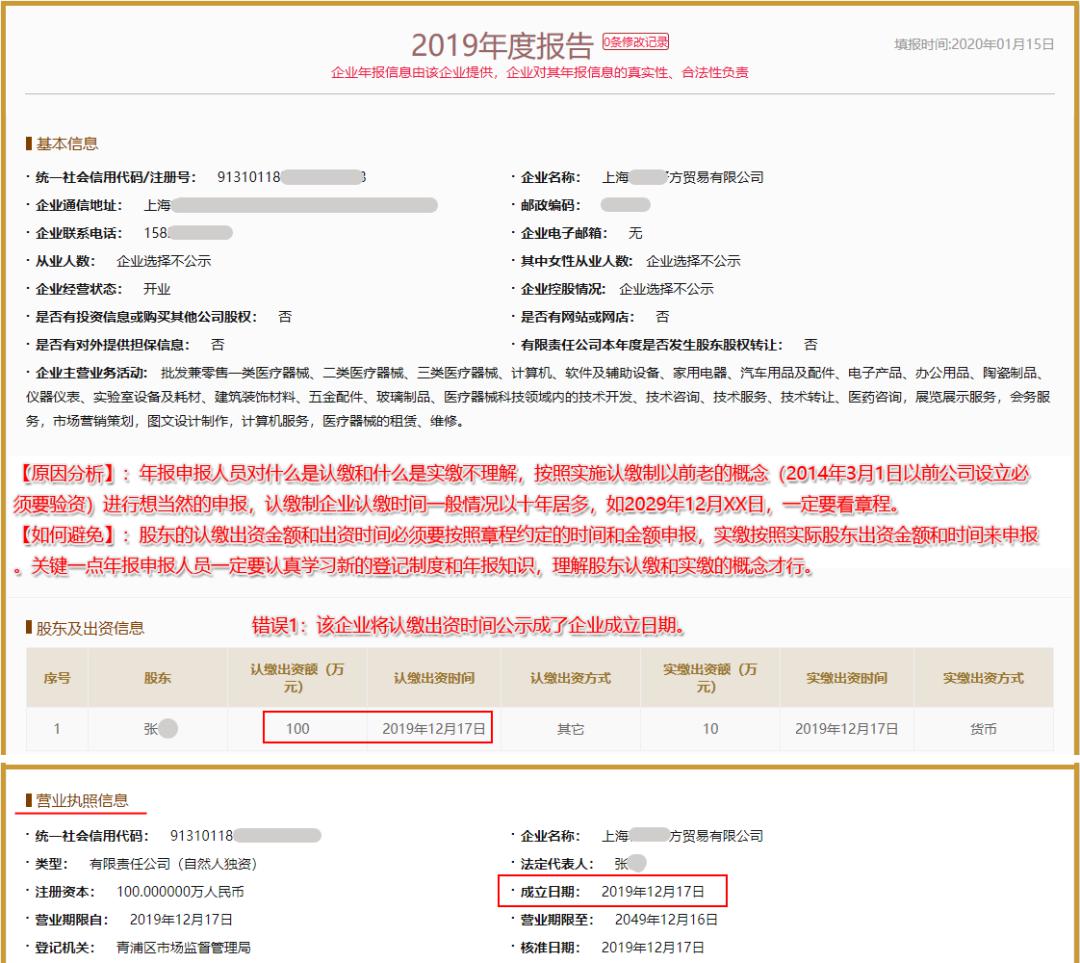Click the 从业人数 value 企业选择不公示

pos(164,261)
